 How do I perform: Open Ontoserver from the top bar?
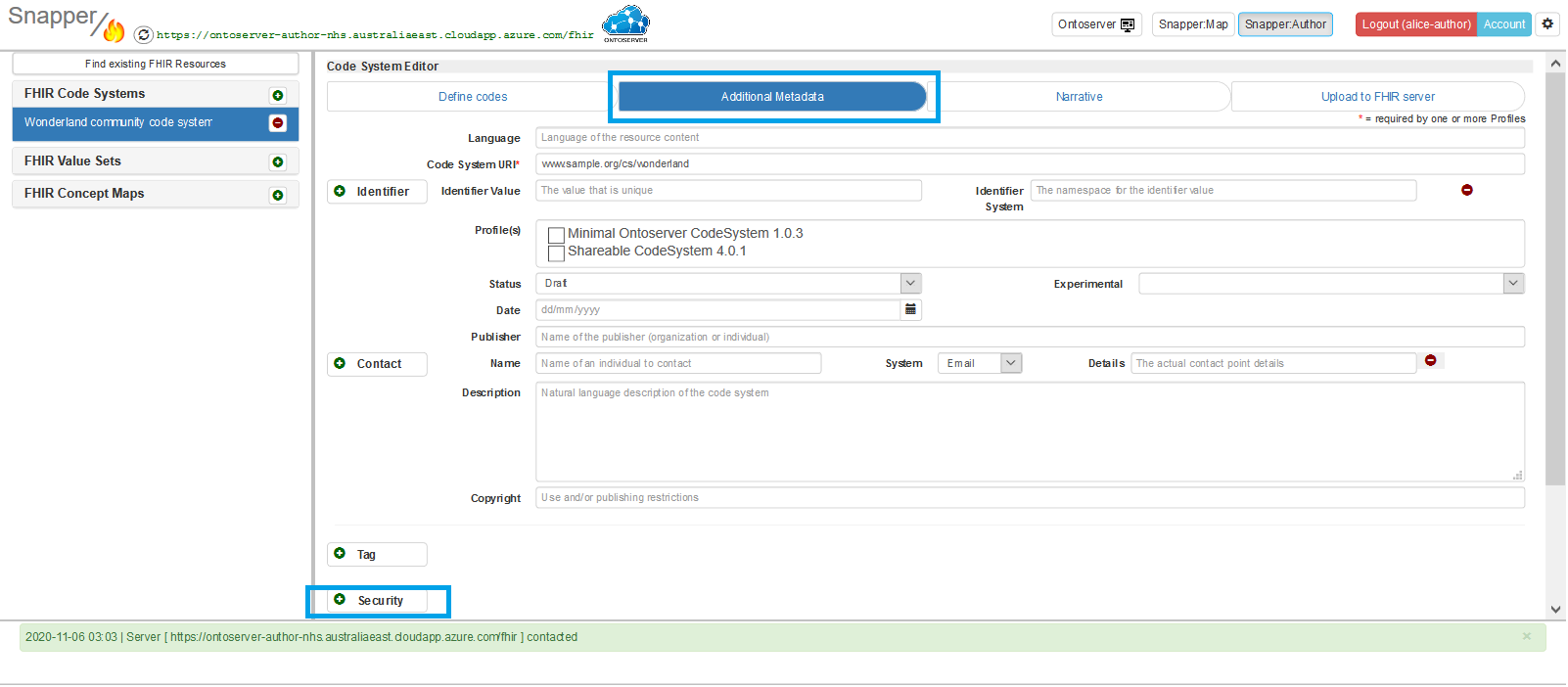(1096, 24)
